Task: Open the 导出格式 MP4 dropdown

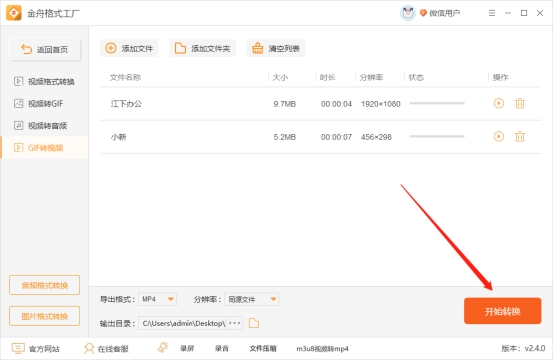Action: coord(157,299)
